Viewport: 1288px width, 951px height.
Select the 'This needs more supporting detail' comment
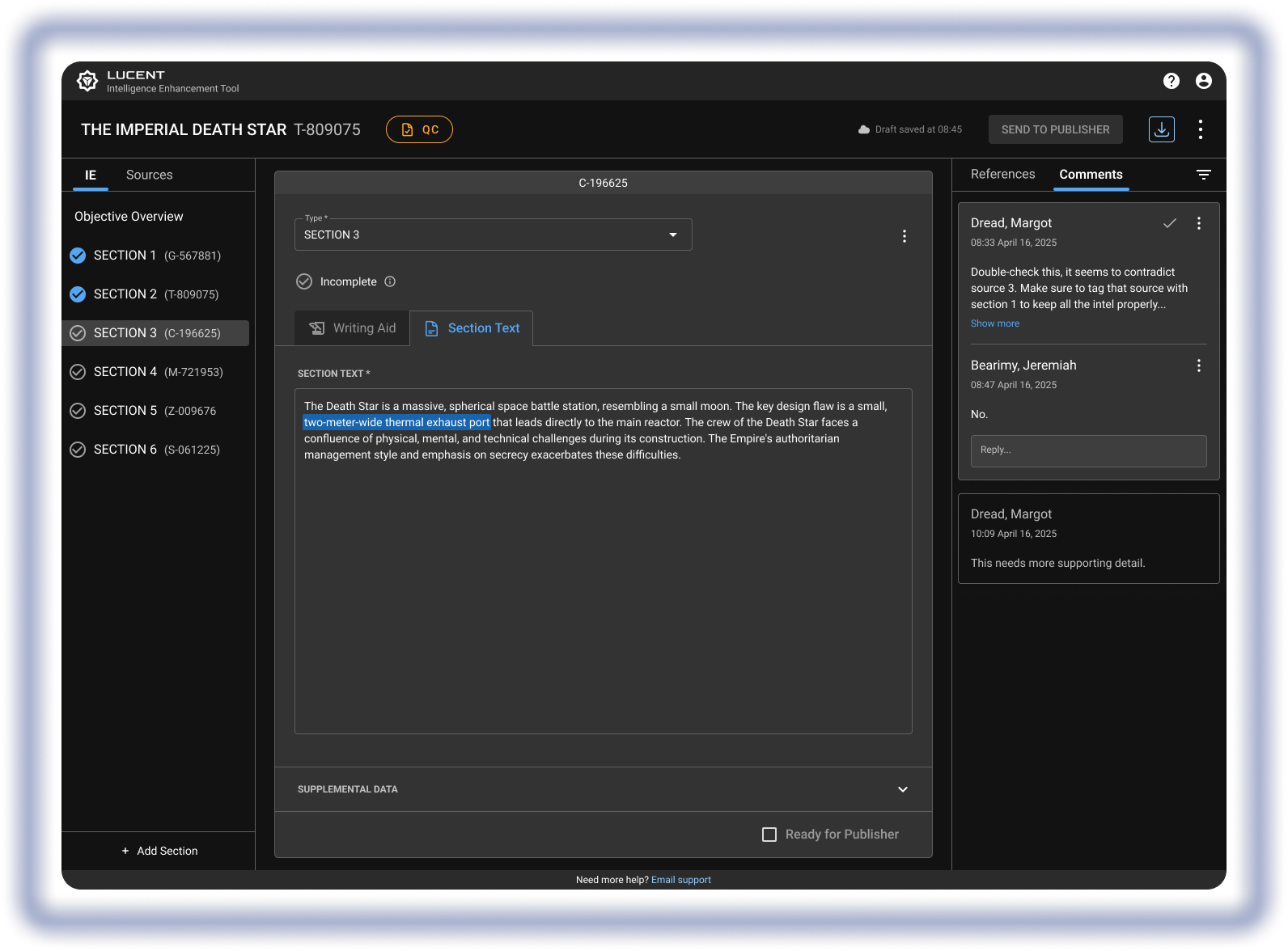click(x=1089, y=539)
